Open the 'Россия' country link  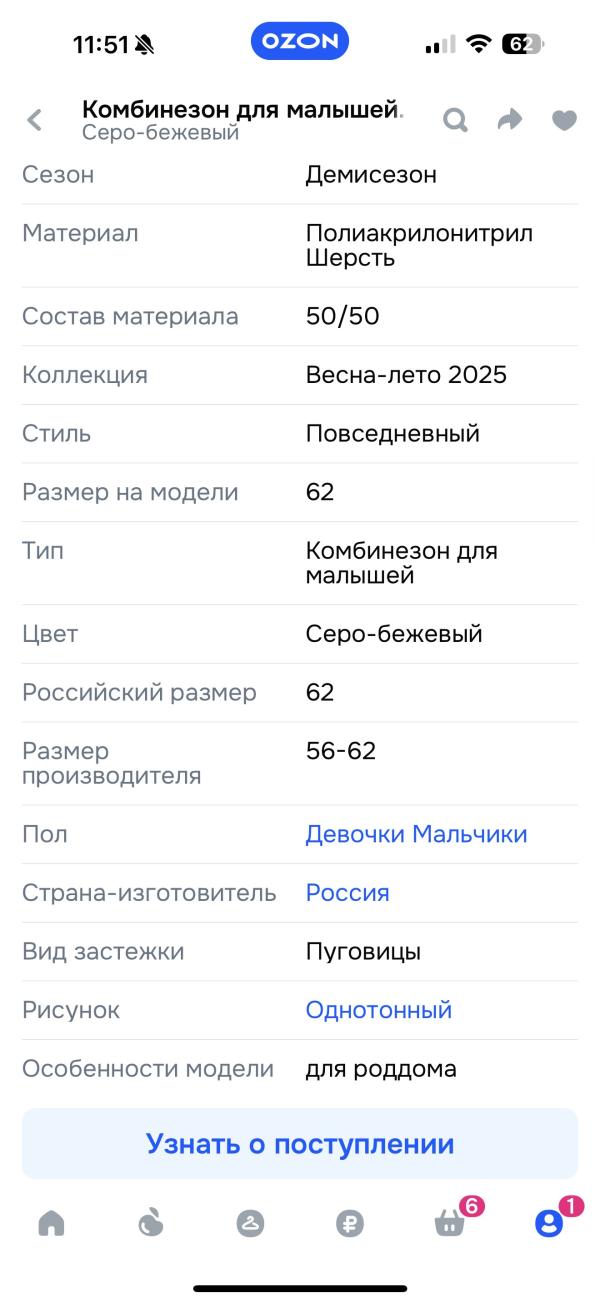(x=348, y=893)
